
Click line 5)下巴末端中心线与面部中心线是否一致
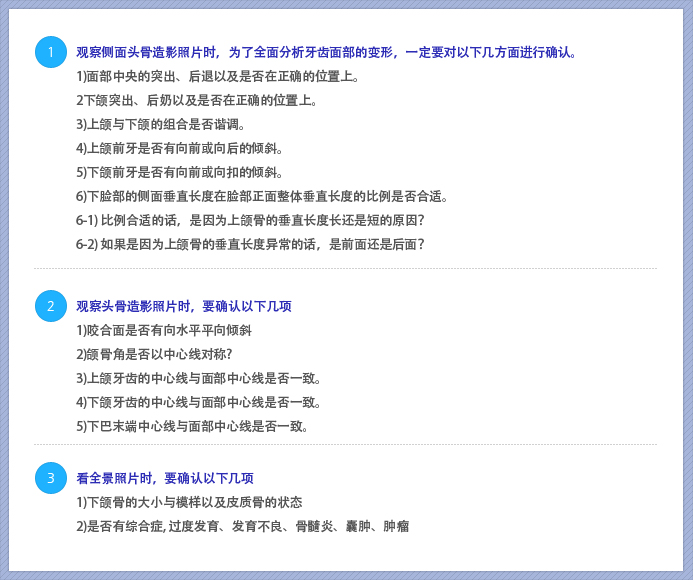point(192,426)
